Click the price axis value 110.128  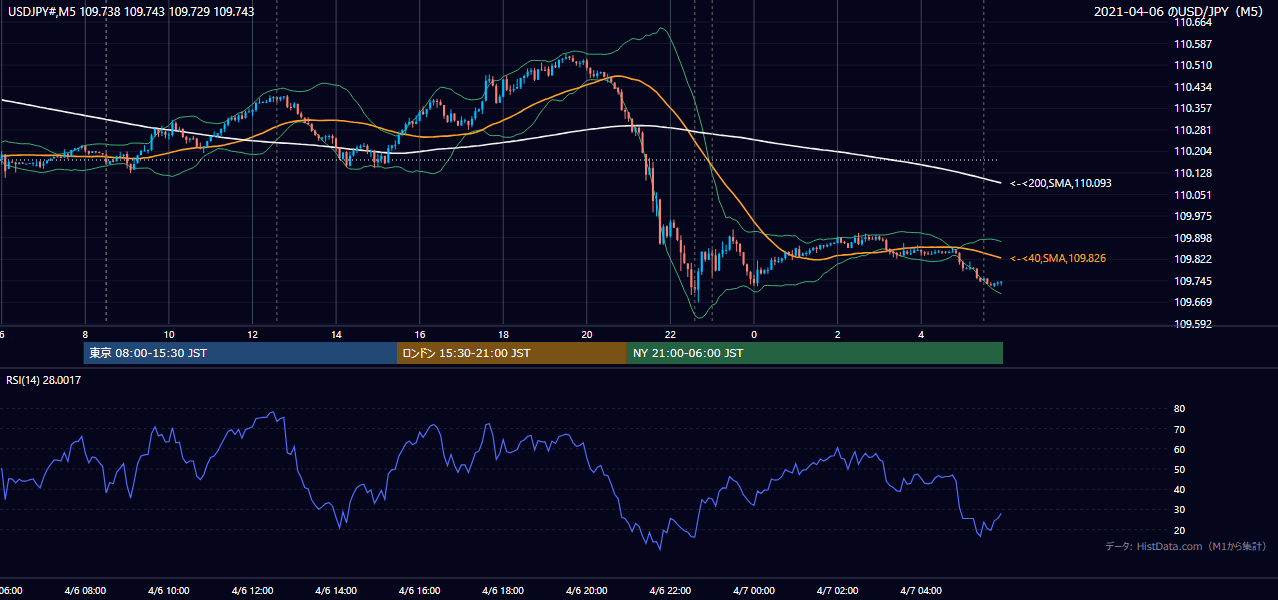pos(1194,173)
